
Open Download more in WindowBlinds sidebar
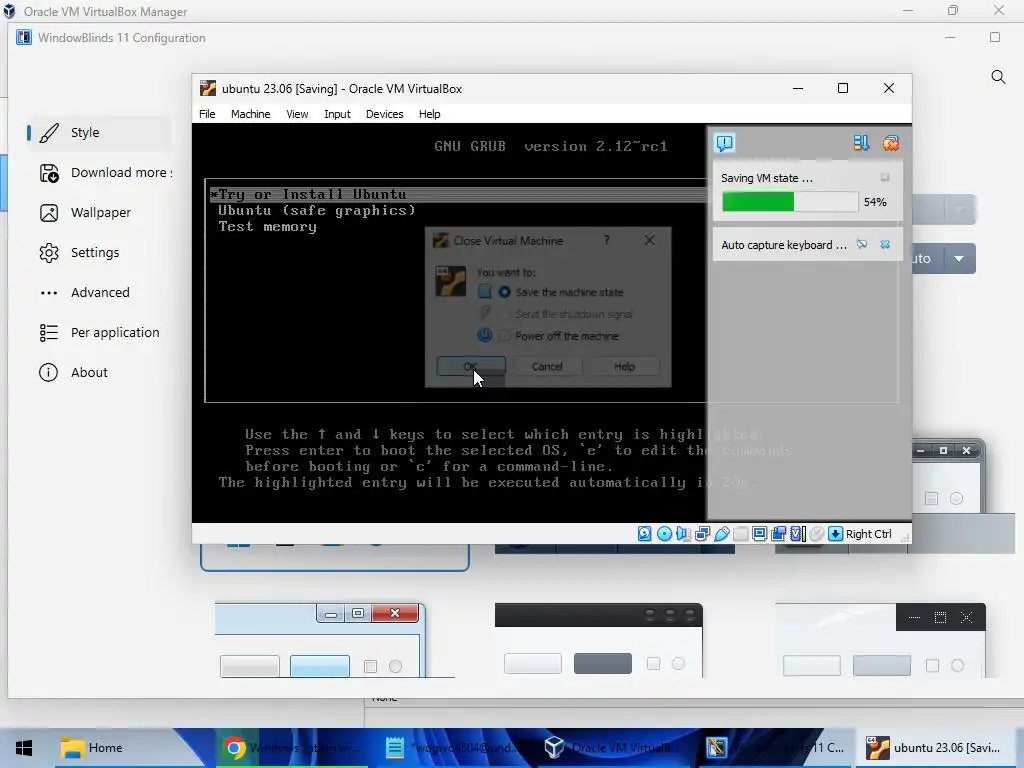(99, 172)
